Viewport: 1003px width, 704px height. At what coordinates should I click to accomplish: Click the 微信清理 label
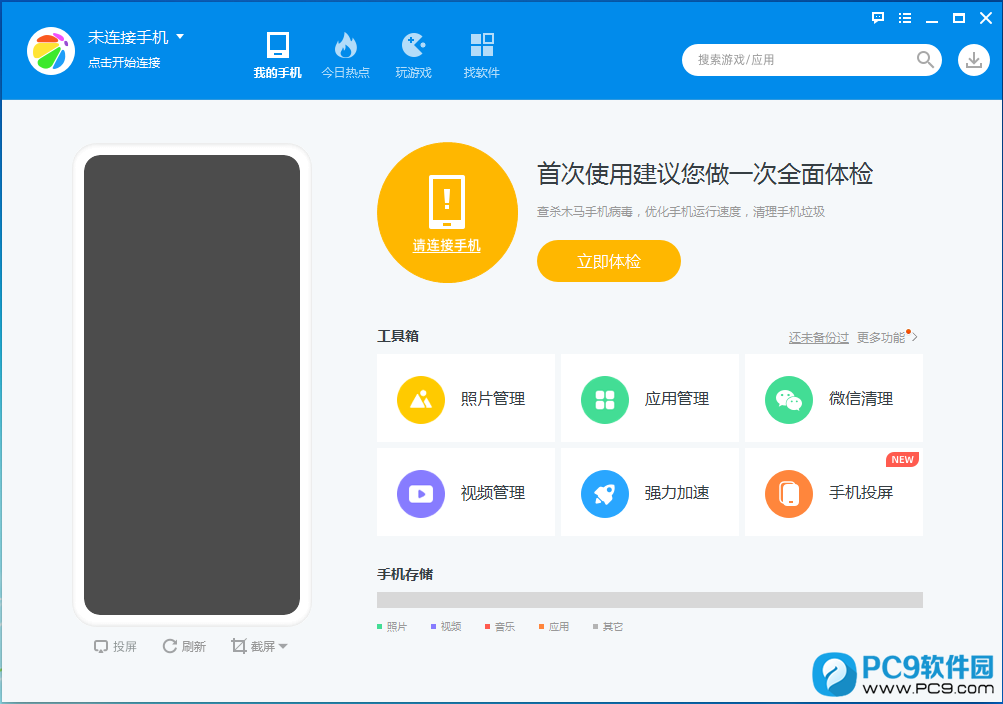[860, 399]
